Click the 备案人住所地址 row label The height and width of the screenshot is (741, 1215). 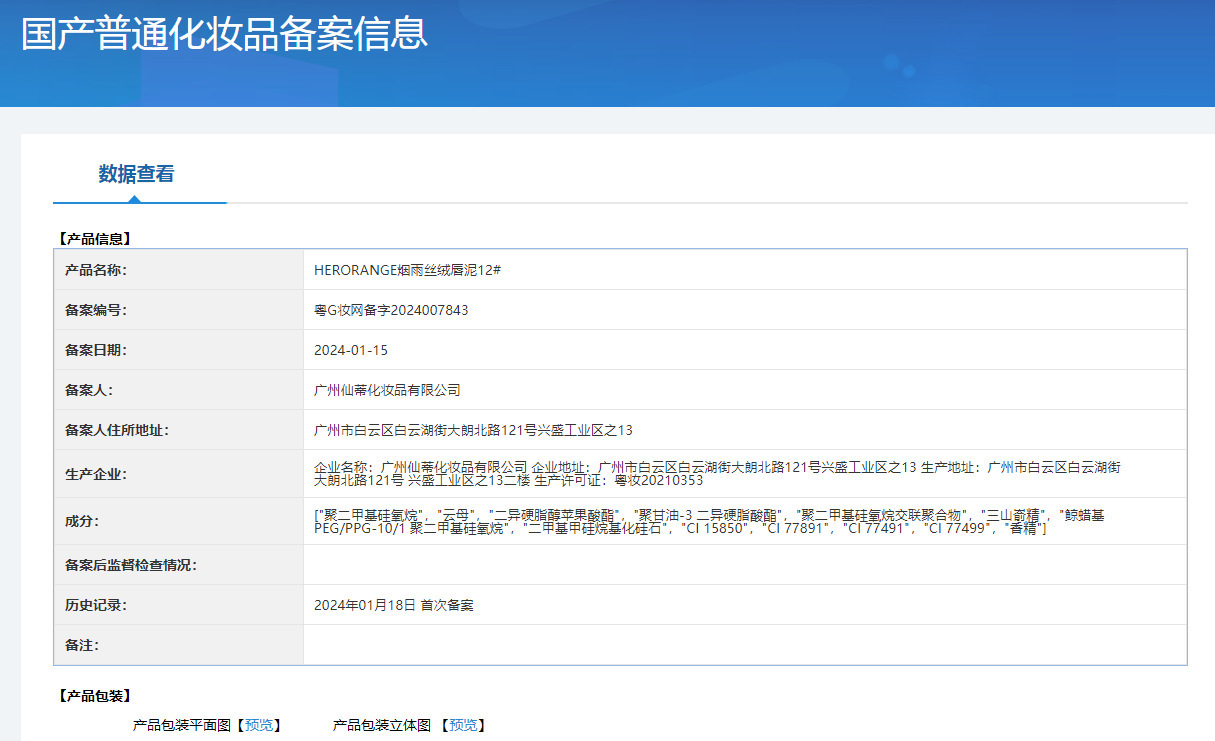click(117, 430)
